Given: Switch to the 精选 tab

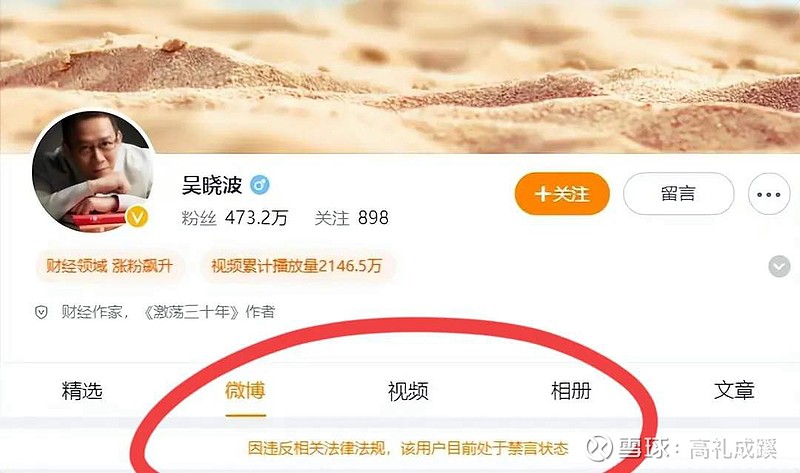Looking at the screenshot, I should pyautogui.click(x=82, y=391).
